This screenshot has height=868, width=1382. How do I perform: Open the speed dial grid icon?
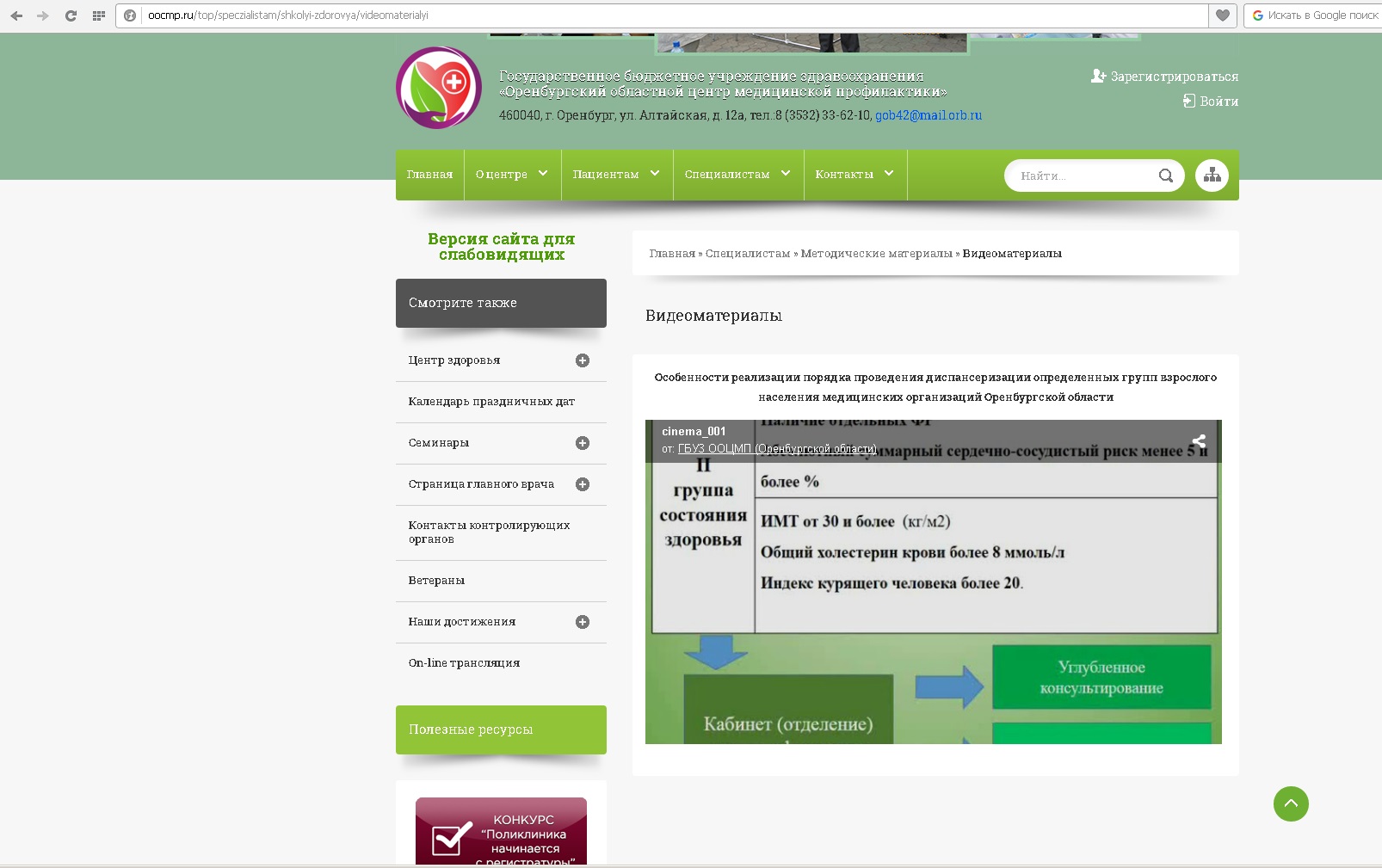pos(99,15)
